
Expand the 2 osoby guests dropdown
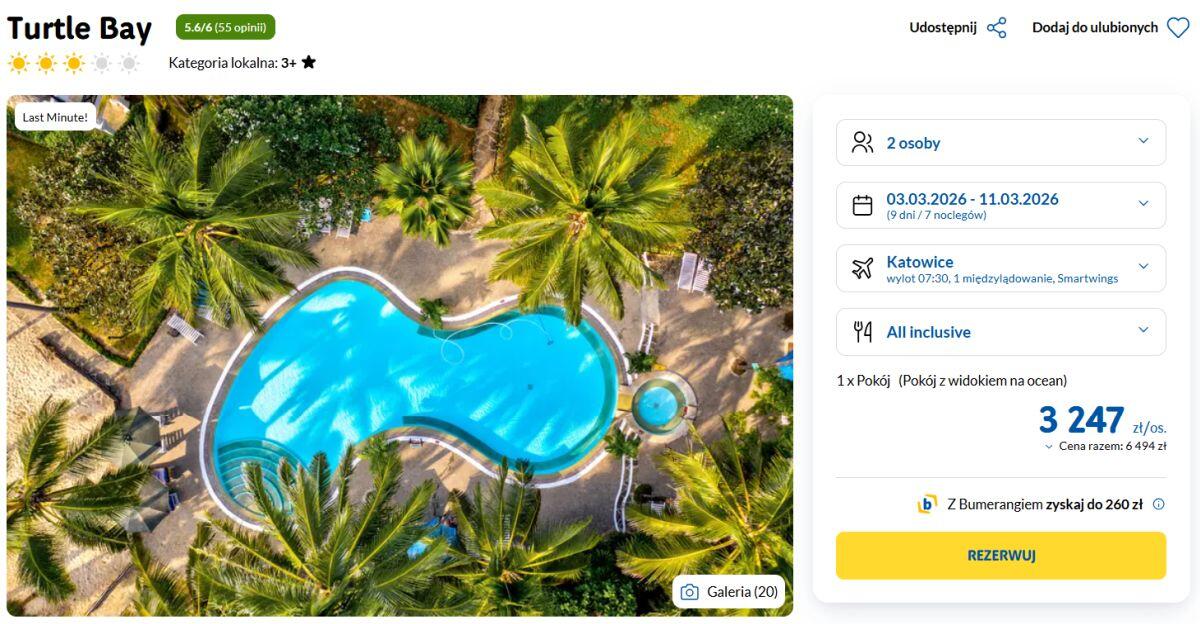1143,142
